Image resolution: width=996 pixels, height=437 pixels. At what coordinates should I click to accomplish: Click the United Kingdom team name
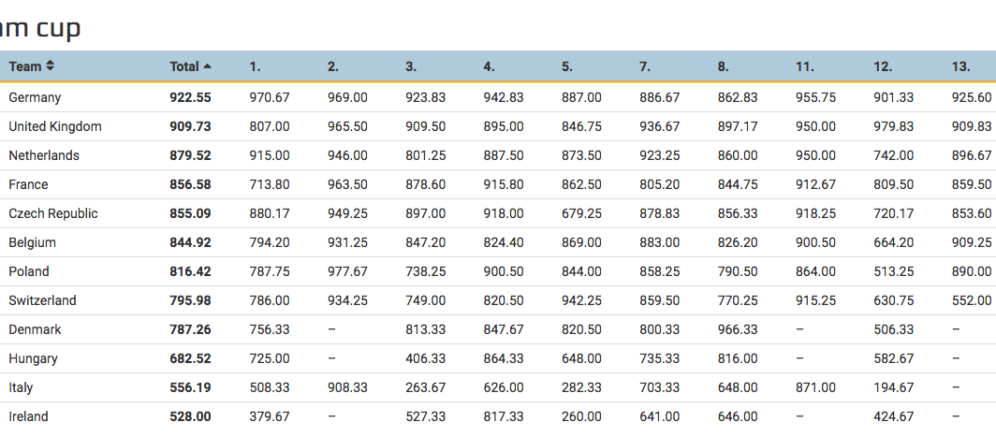point(55,127)
